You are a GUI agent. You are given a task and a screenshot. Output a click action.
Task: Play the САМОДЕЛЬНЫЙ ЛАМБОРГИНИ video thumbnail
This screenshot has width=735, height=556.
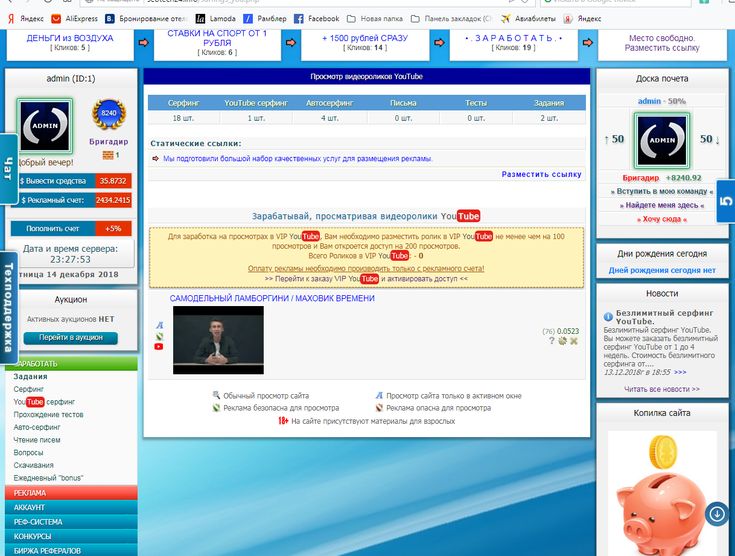click(x=218, y=340)
